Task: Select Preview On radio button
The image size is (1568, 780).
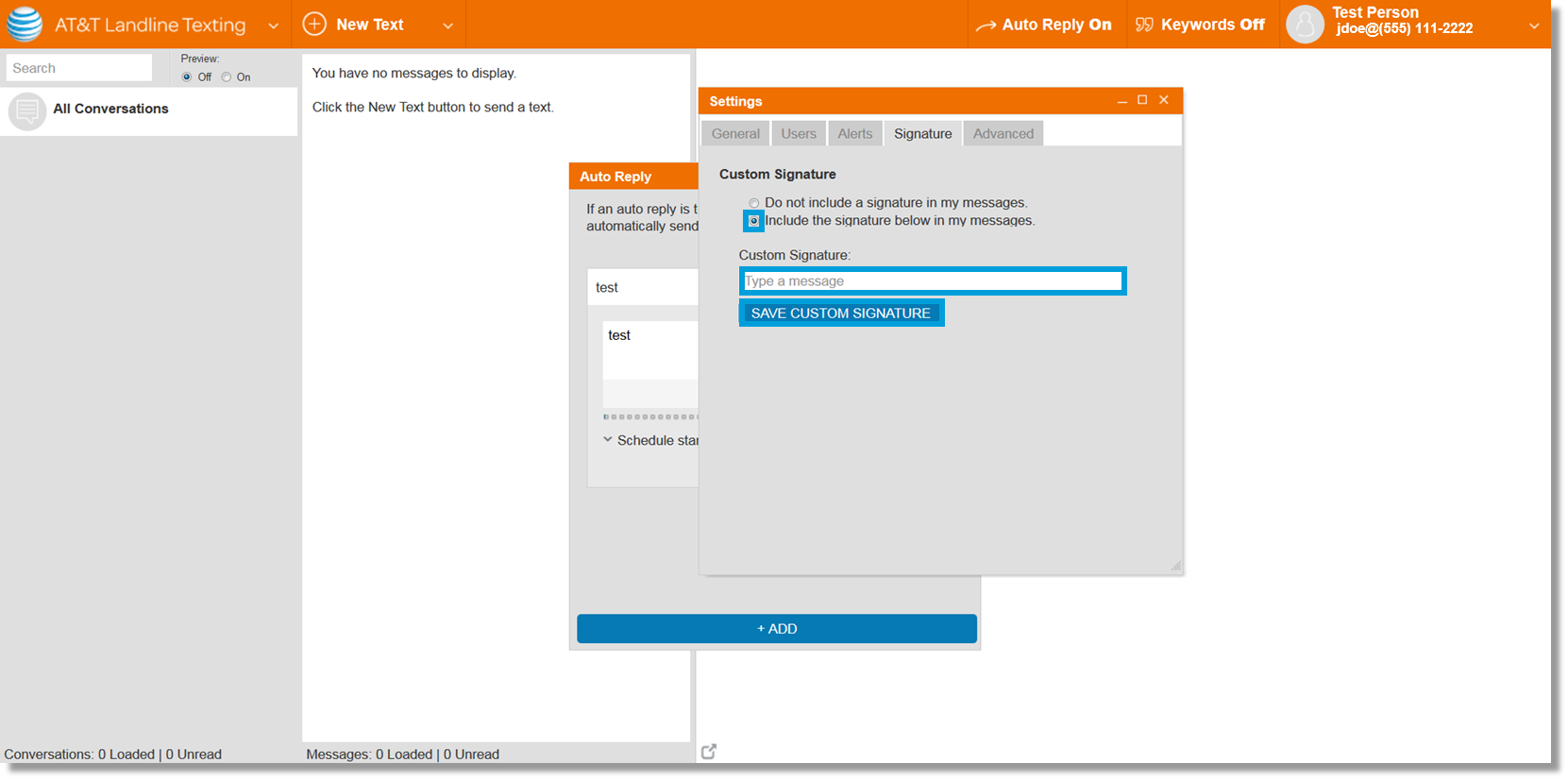Action: click(x=227, y=77)
